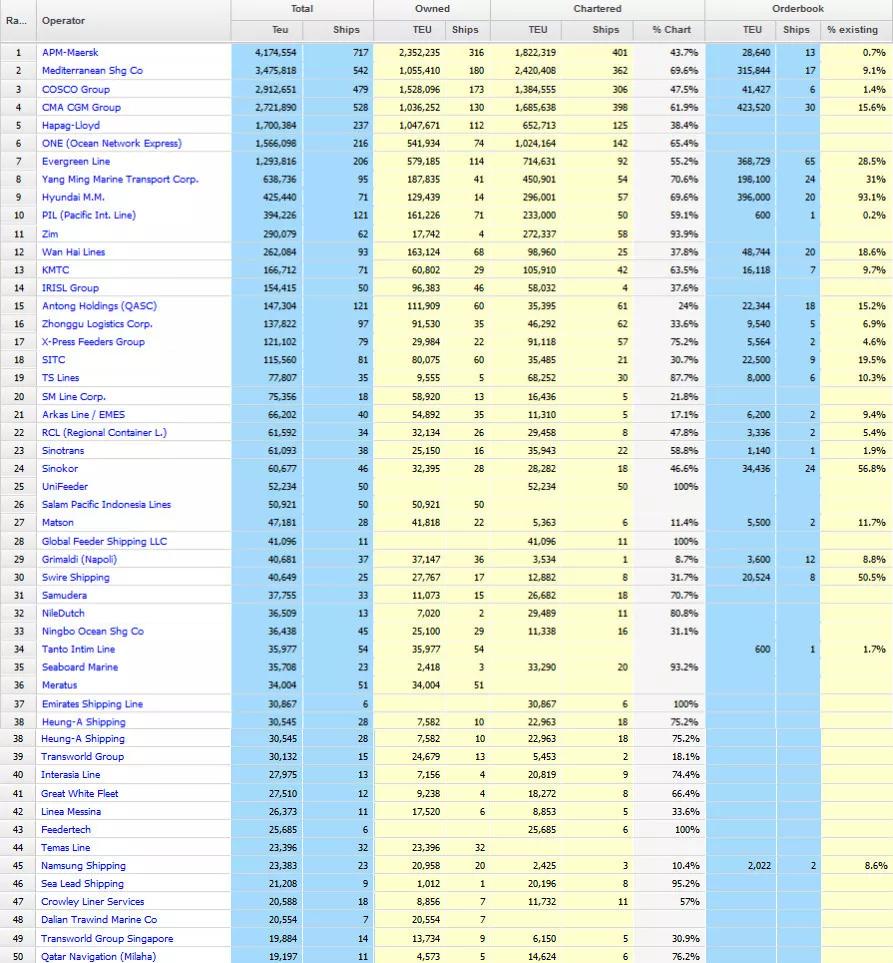
Task: Open the SITC operator link
Action: click(x=53, y=359)
